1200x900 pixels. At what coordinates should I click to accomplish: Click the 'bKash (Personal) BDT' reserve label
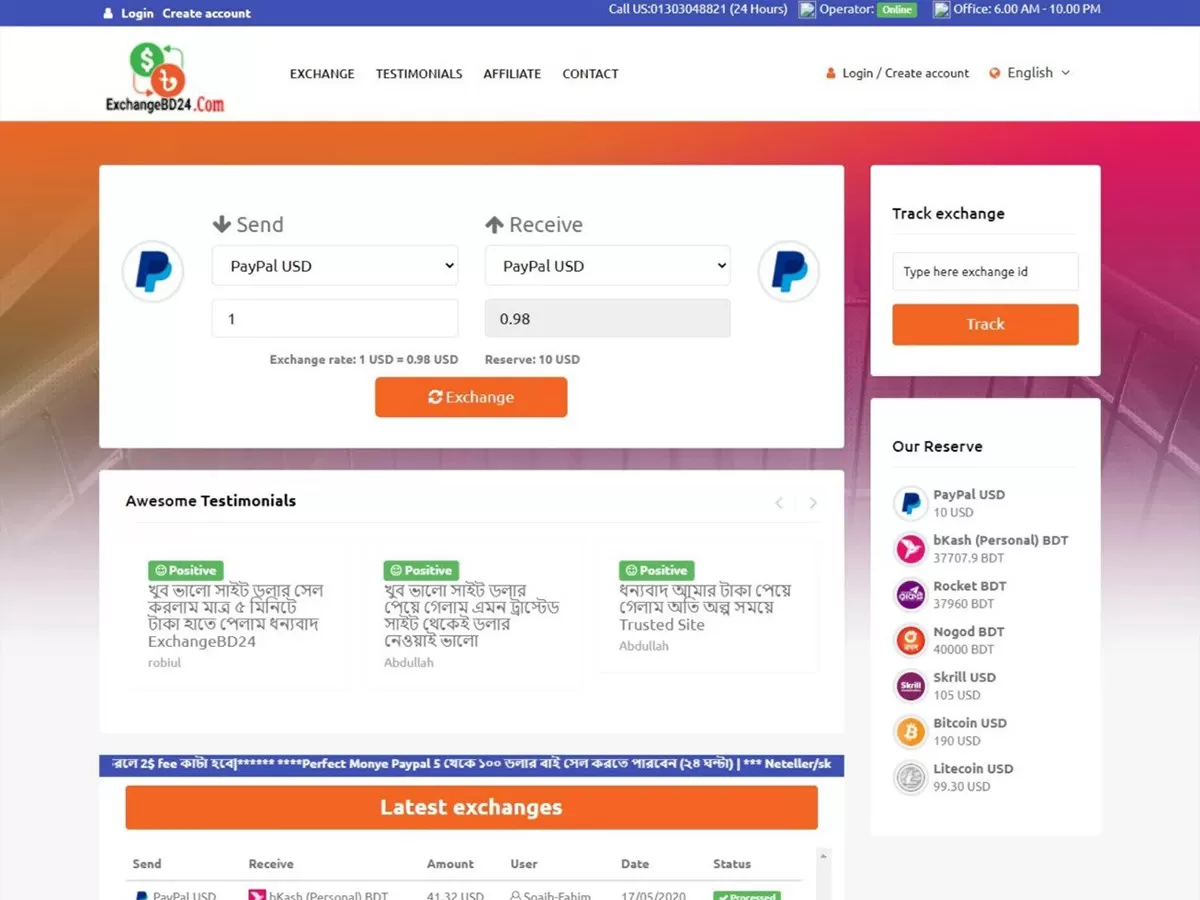pos(1001,540)
